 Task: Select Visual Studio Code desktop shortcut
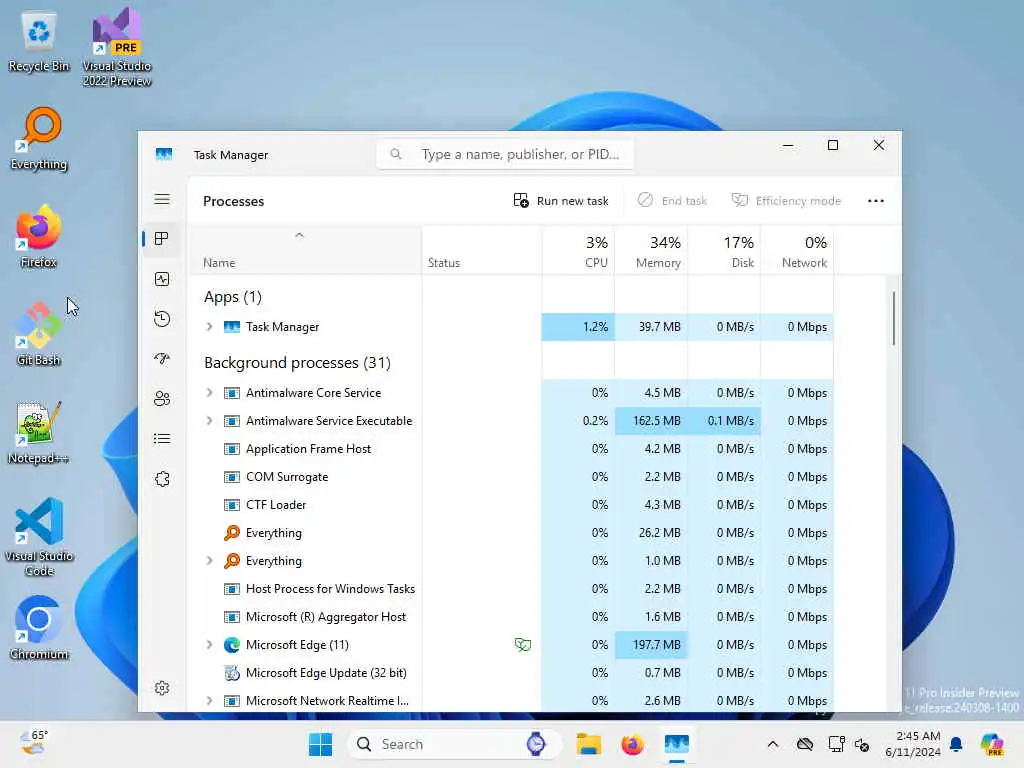point(39,537)
